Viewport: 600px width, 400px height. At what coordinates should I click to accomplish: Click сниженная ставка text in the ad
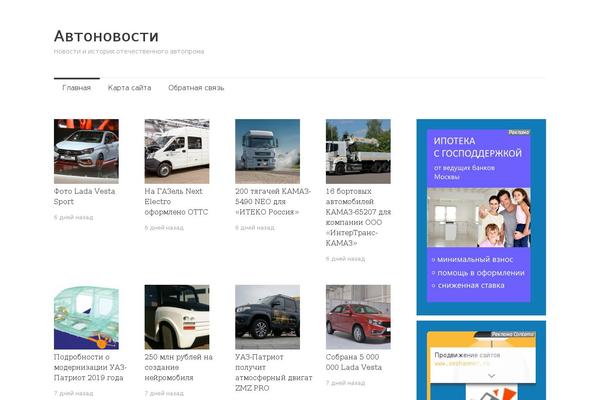(471, 286)
